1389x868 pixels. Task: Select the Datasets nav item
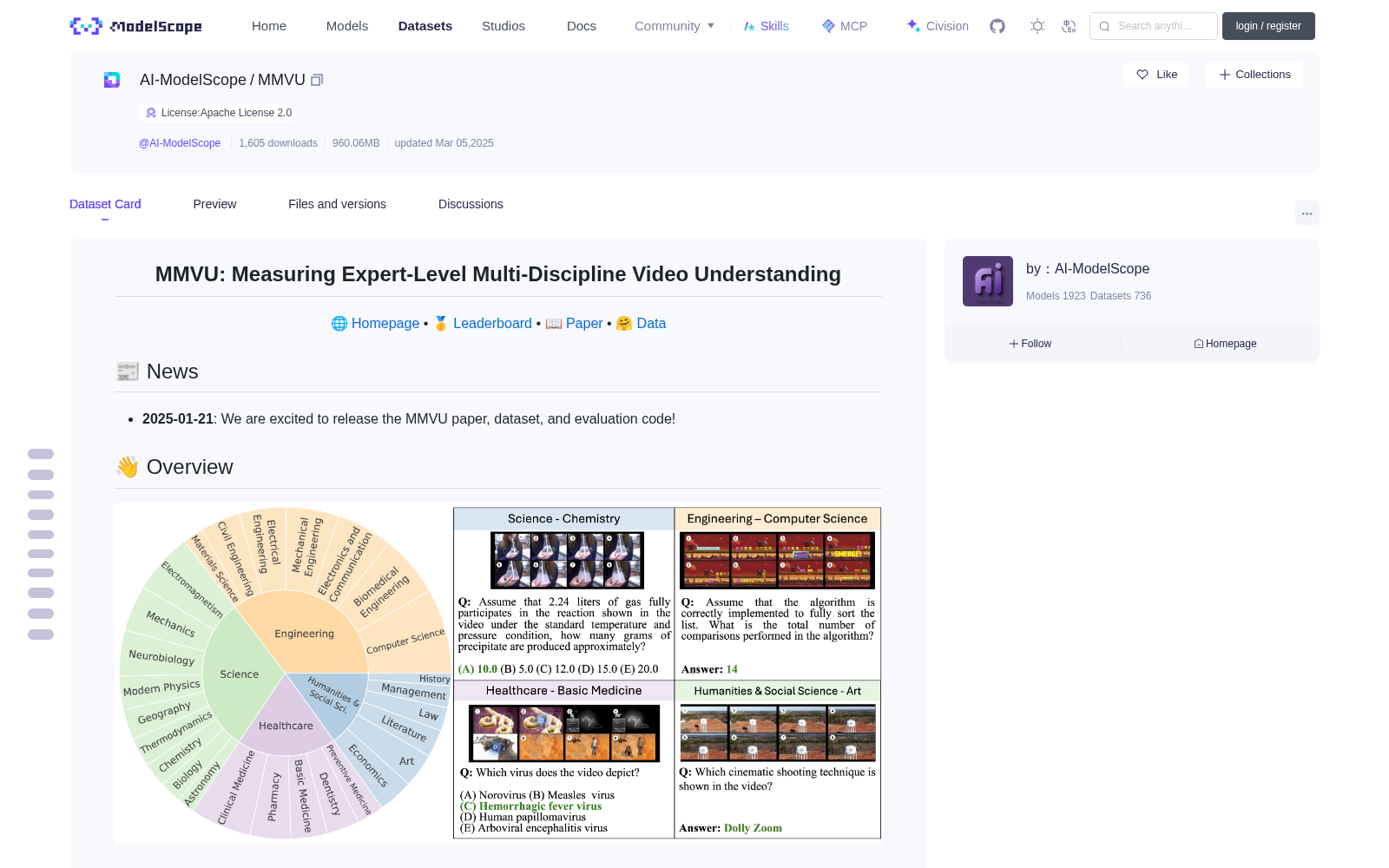425,26
